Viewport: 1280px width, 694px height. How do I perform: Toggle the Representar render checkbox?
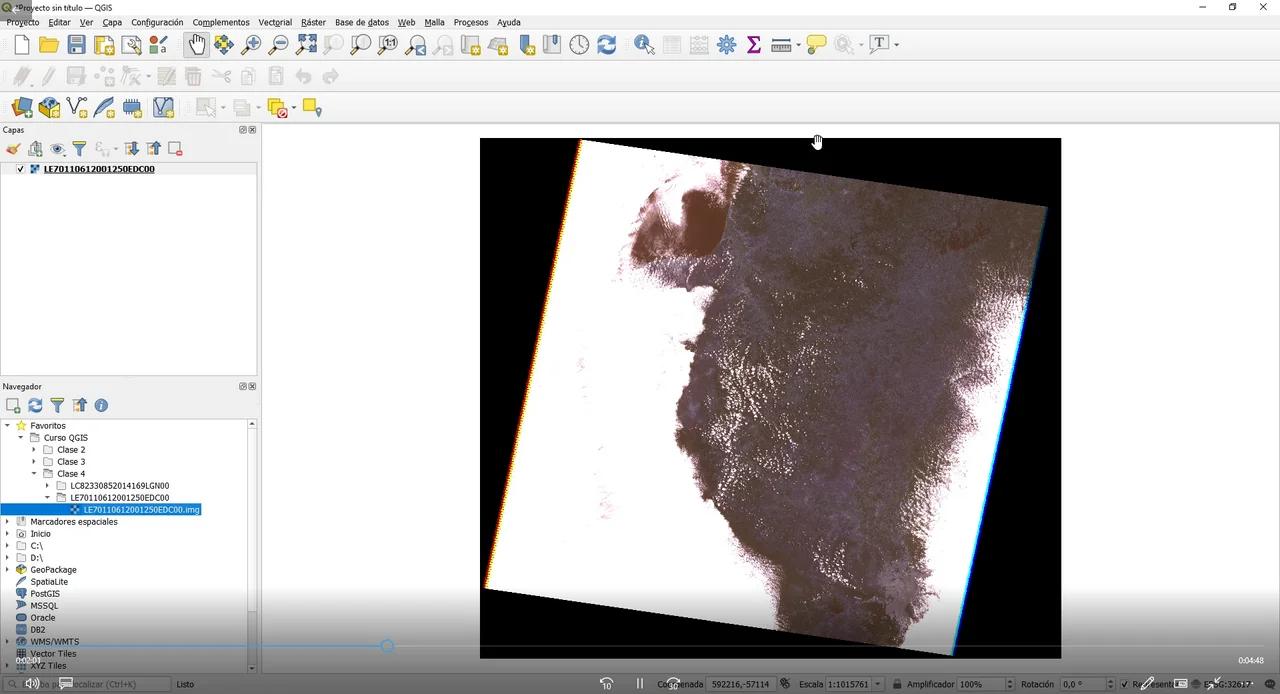pyautogui.click(x=1124, y=684)
